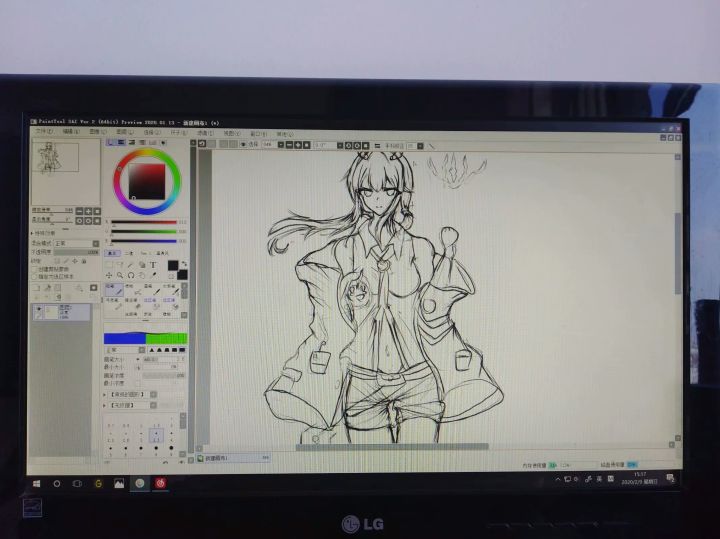Open the View menu
The height and width of the screenshot is (539, 720).
(232, 133)
